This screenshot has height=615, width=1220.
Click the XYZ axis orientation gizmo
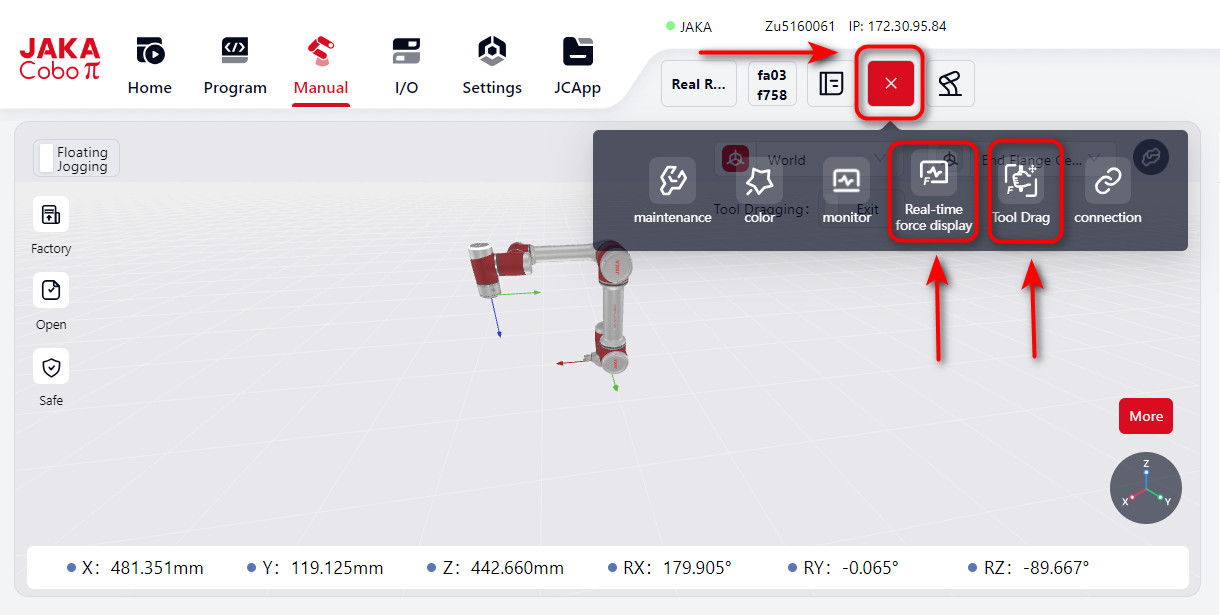pos(1146,488)
